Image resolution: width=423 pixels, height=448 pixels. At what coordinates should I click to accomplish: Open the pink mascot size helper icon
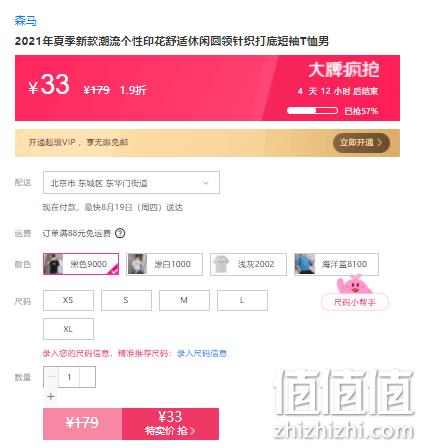[x=354, y=285]
